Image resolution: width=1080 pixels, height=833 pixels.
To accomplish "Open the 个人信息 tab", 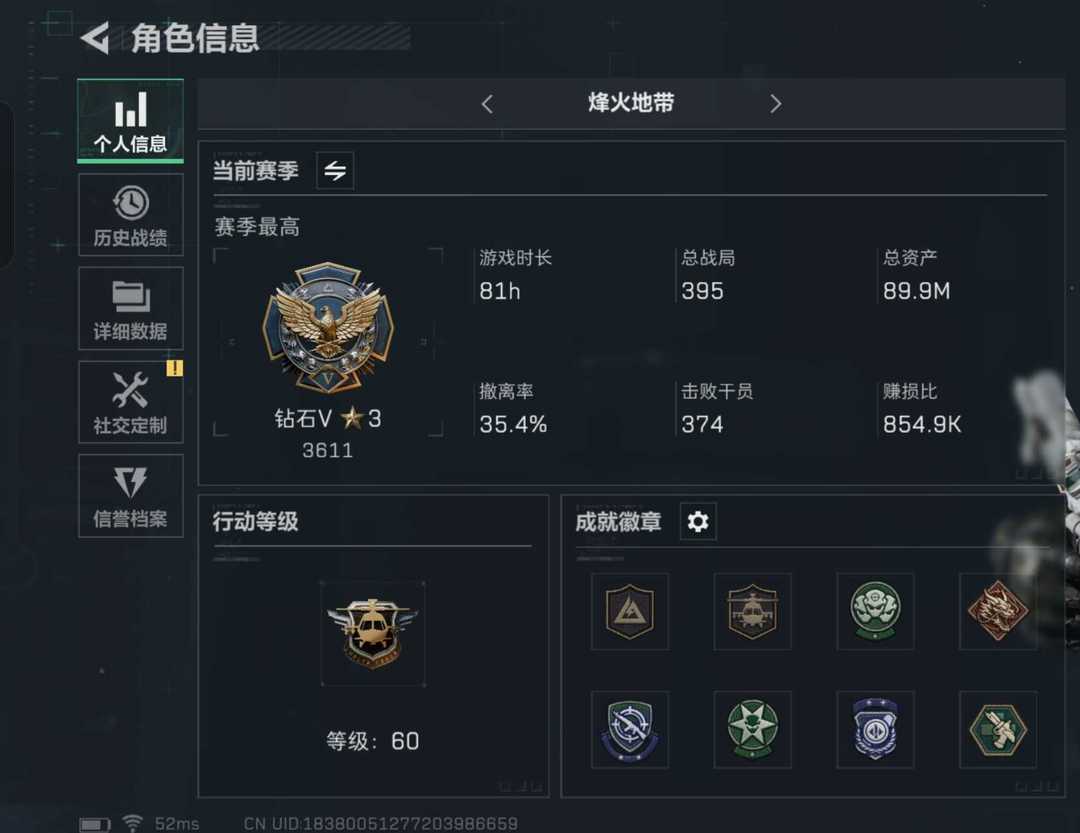I will point(130,121).
